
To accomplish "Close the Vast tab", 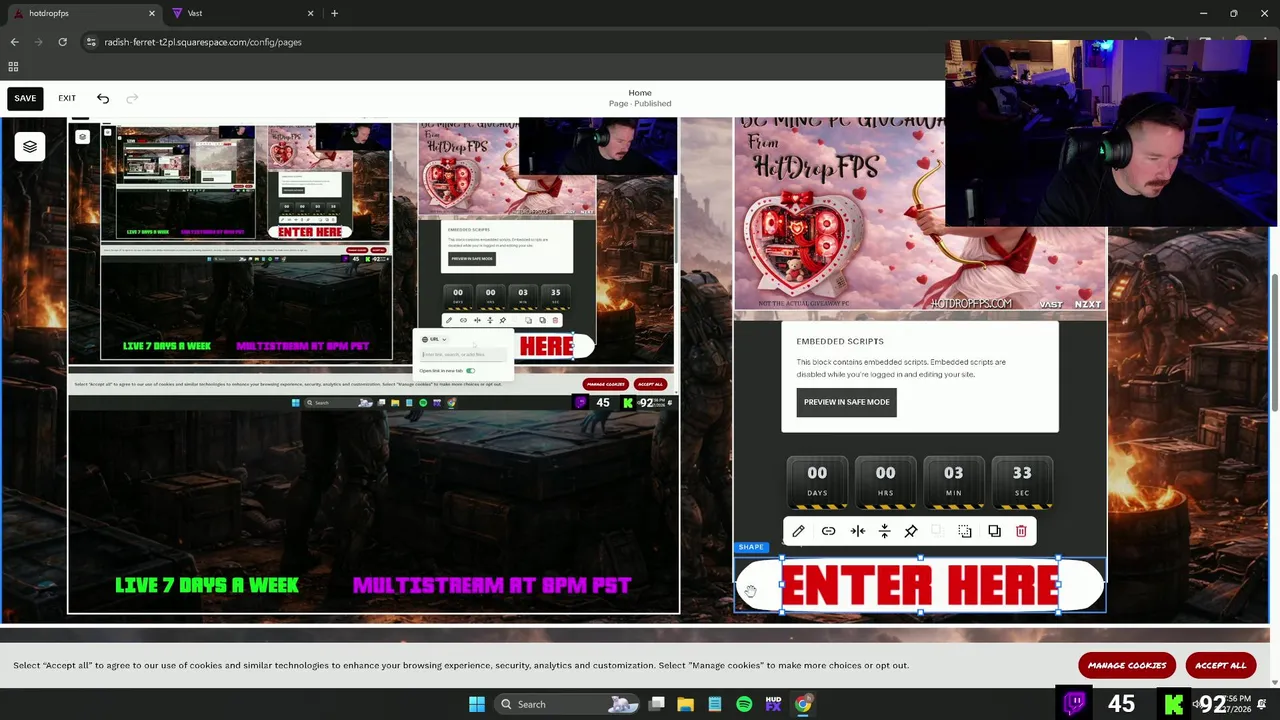I will 310,13.
